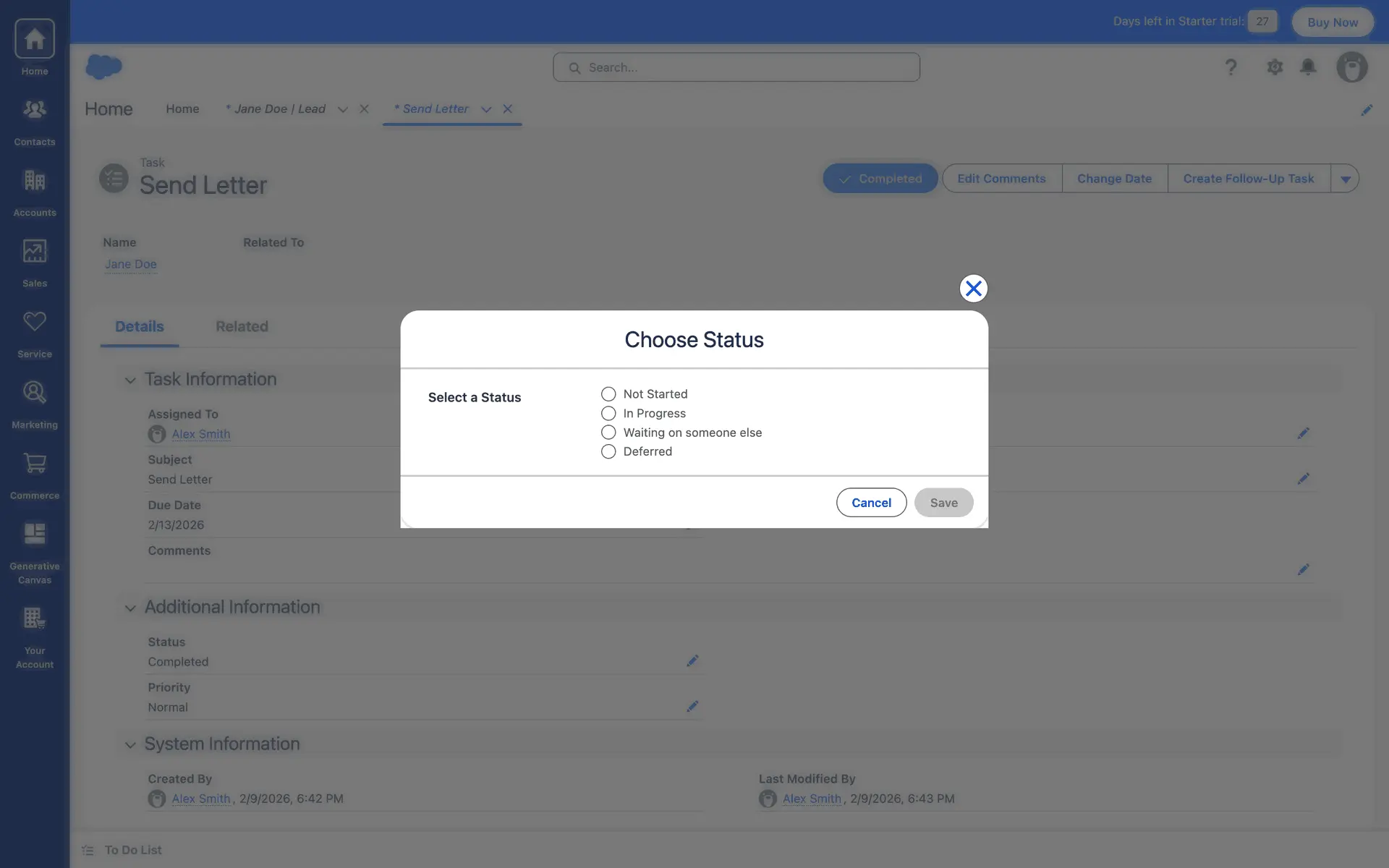Viewport: 1389px width, 868px height.
Task: Select the Deferred status option
Action: pyautogui.click(x=608, y=452)
